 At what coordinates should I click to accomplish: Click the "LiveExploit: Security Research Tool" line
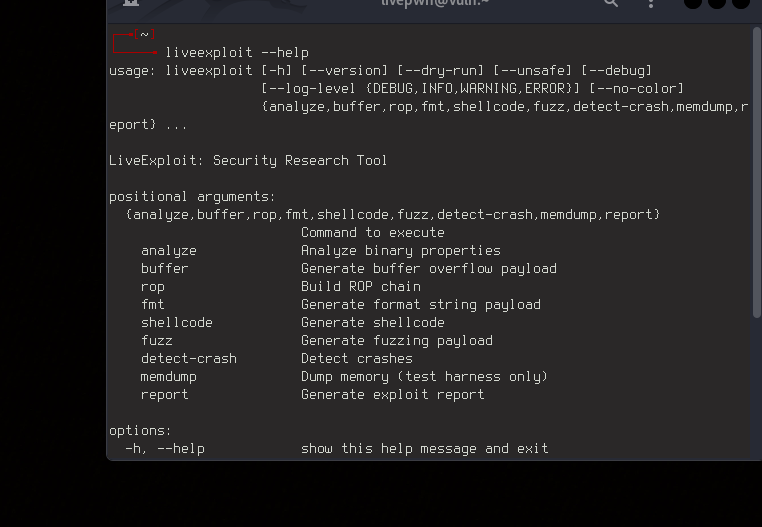pyautogui.click(x=248, y=160)
